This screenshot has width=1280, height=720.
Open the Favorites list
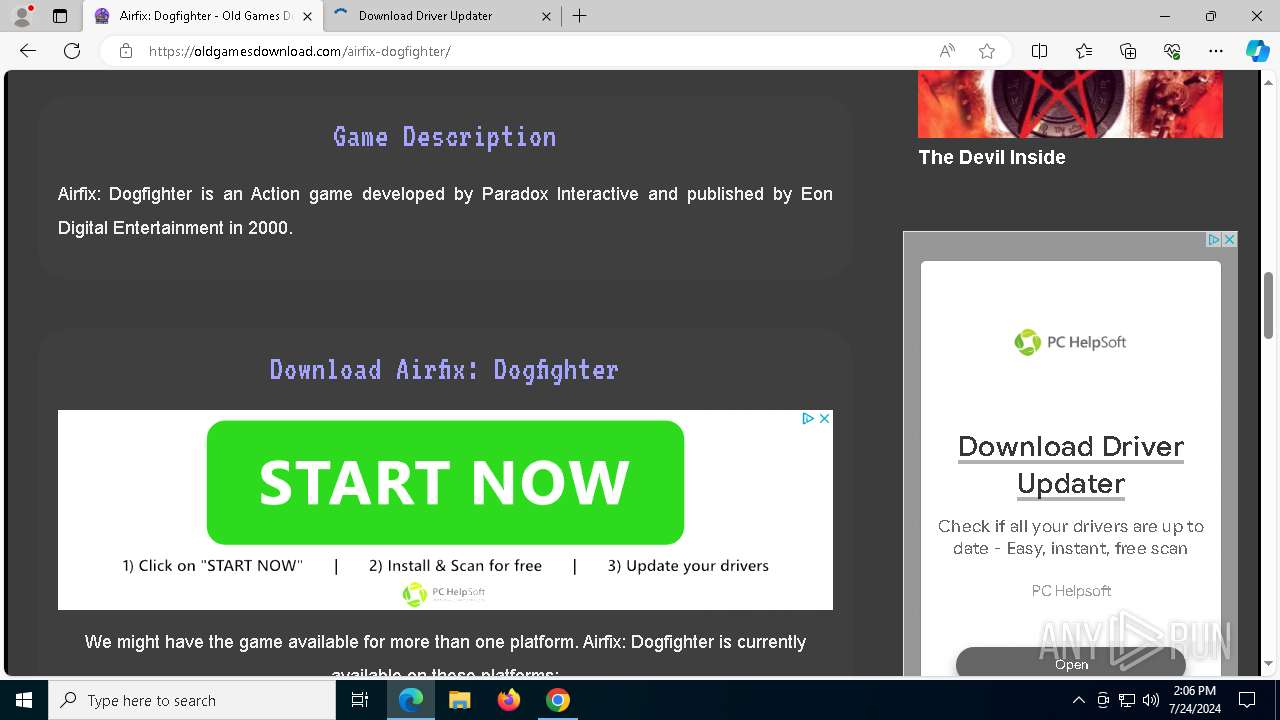1084,51
